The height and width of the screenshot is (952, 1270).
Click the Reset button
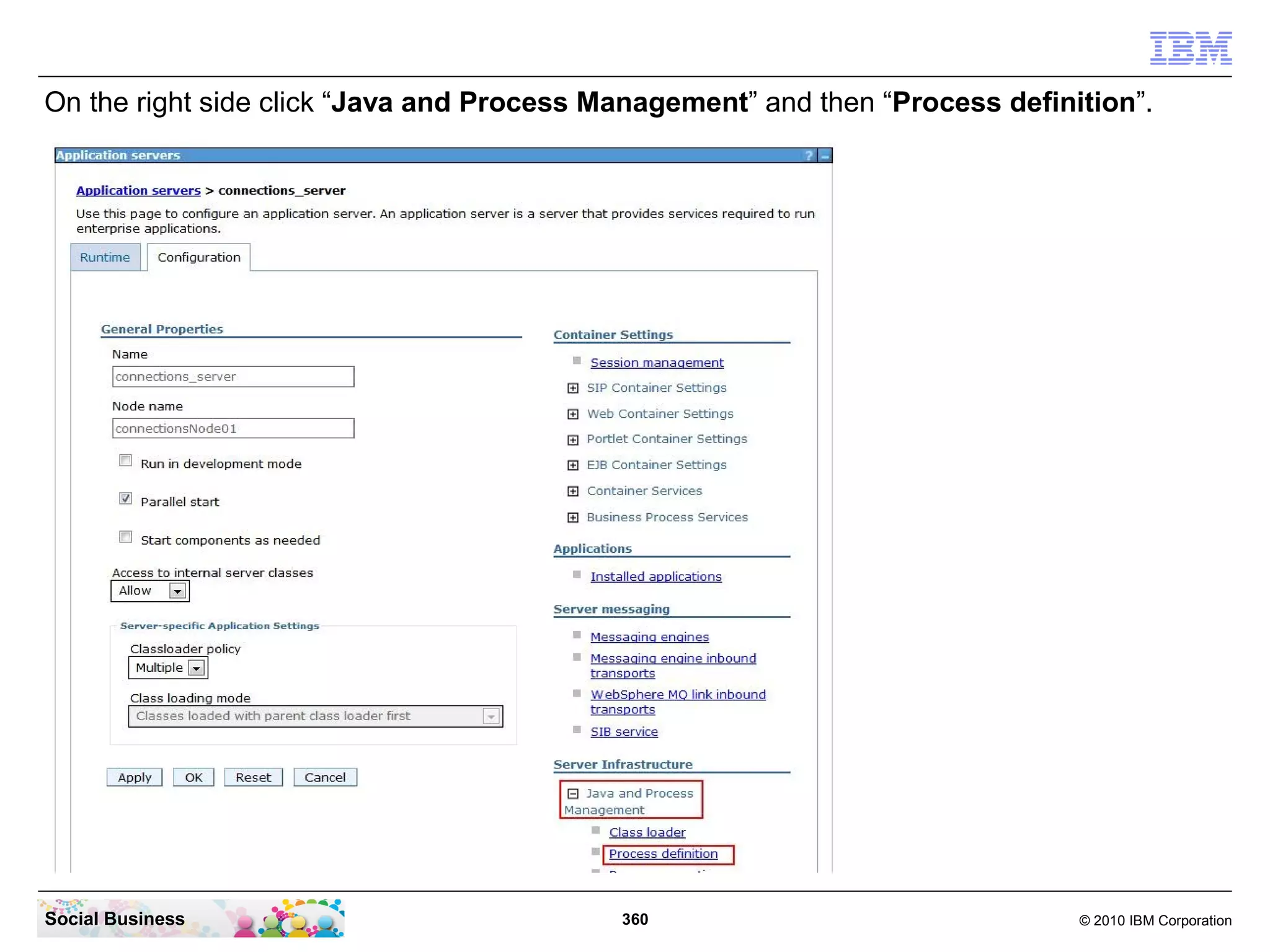(253, 777)
